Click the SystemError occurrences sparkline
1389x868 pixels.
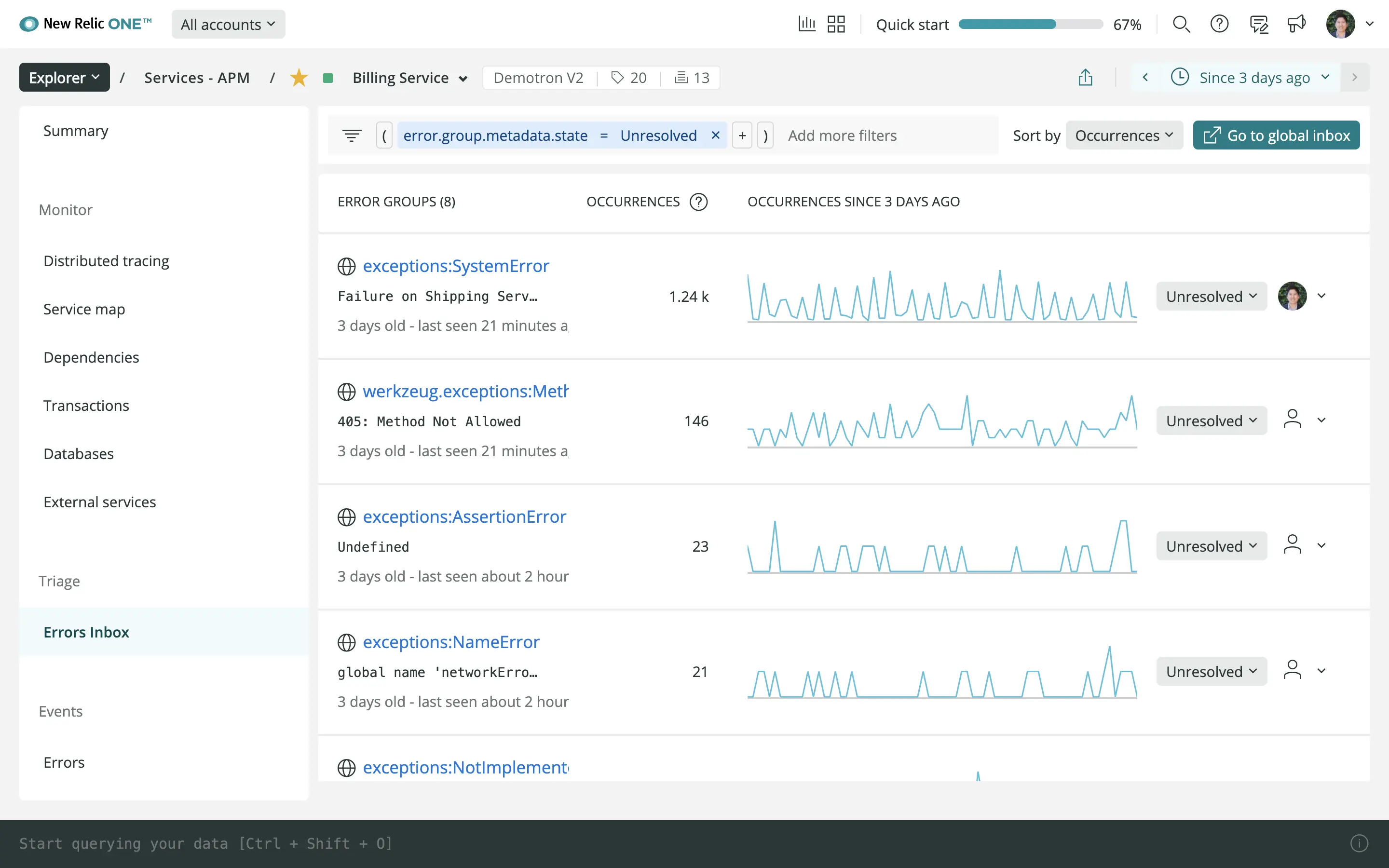942,296
